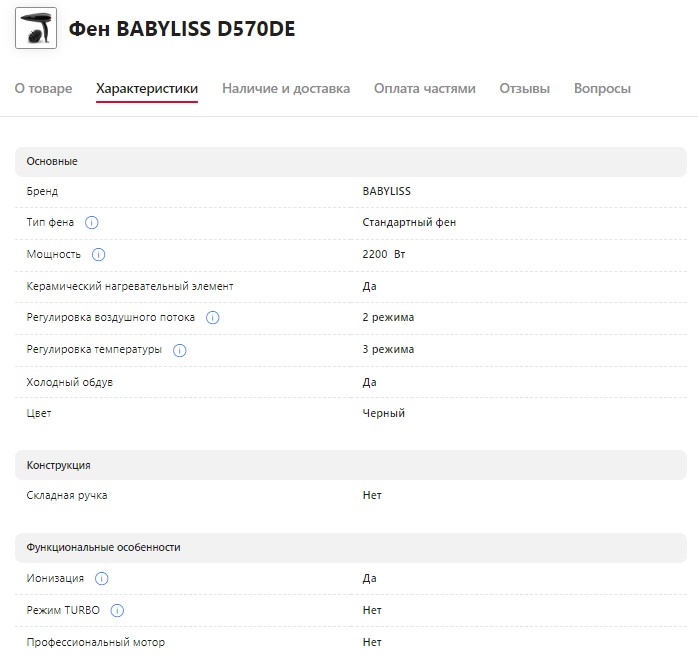Click the Регулировка воздушного потока label
This screenshot has width=698, height=662.
110,317
